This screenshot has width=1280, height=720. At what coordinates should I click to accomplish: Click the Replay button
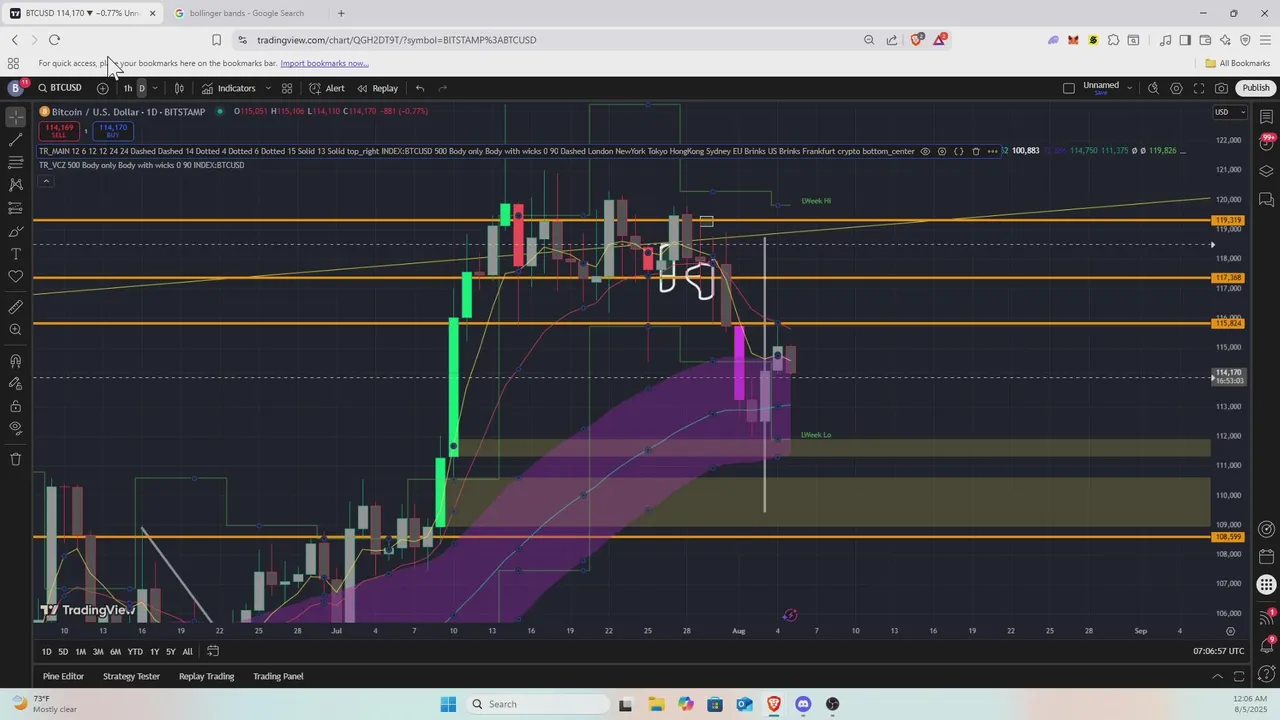click(x=377, y=88)
